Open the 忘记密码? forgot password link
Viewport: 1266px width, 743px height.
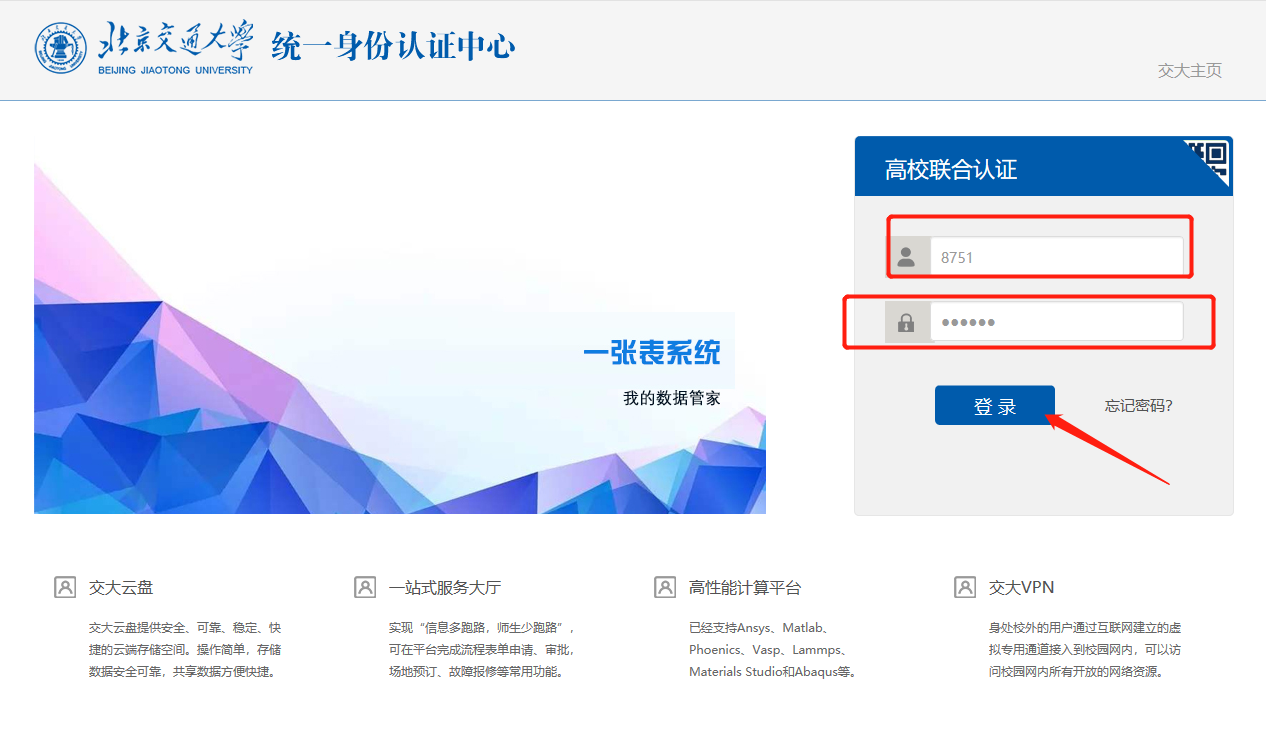(1138, 406)
